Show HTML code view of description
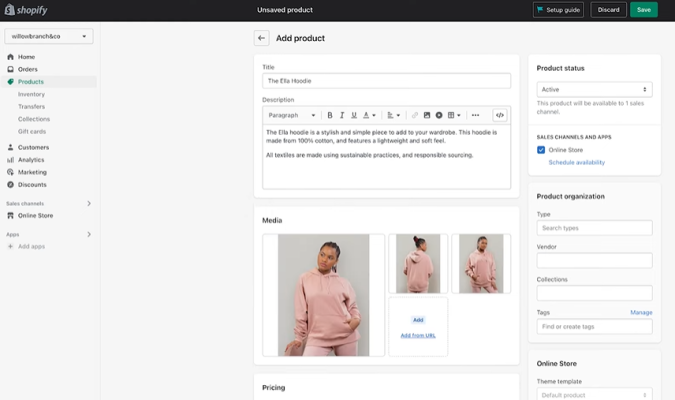675x400 pixels. click(x=500, y=115)
